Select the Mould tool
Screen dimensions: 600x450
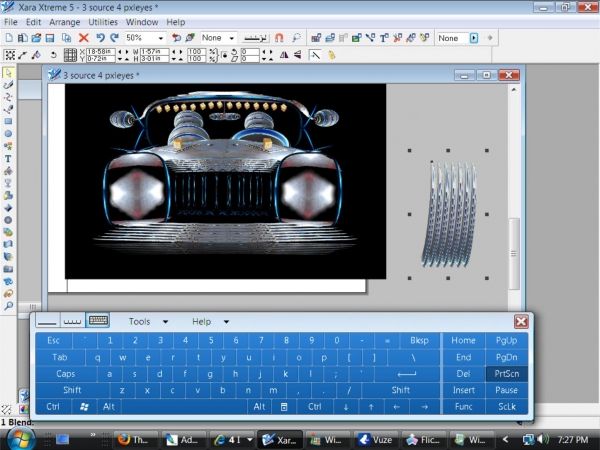[x=8, y=245]
